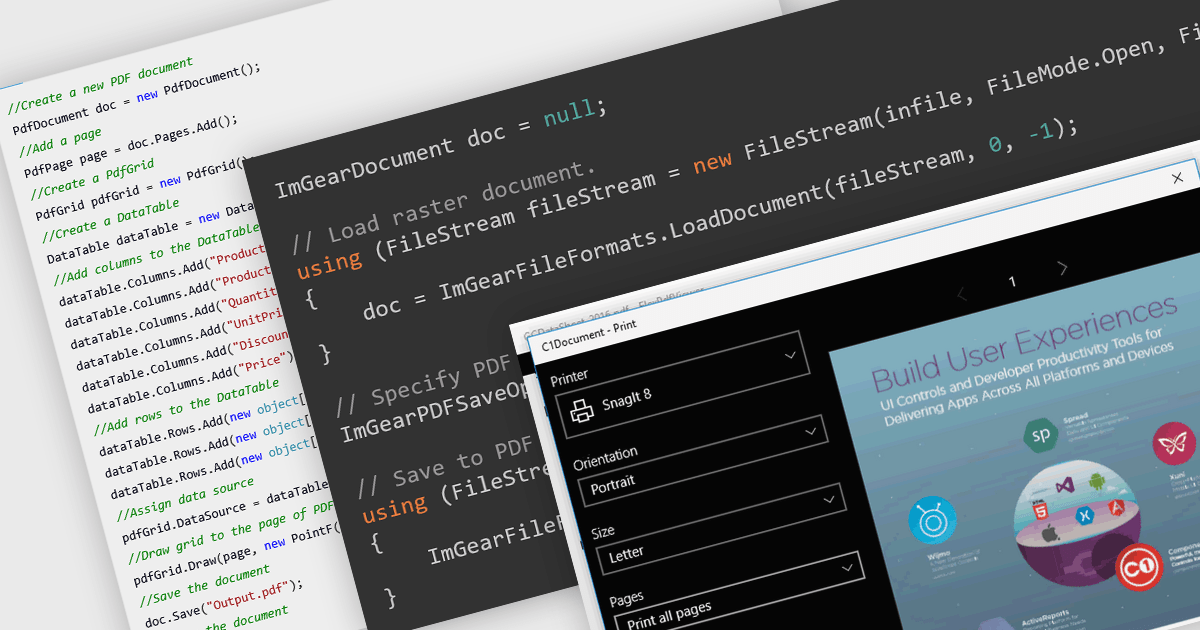Click the line 'PdfDocument doc = new PdfDocument();'
This screenshot has height=630, width=1200.
(x=137, y=100)
